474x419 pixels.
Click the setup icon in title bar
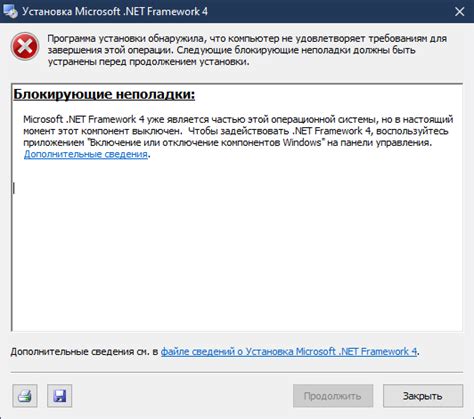[x=10, y=11]
